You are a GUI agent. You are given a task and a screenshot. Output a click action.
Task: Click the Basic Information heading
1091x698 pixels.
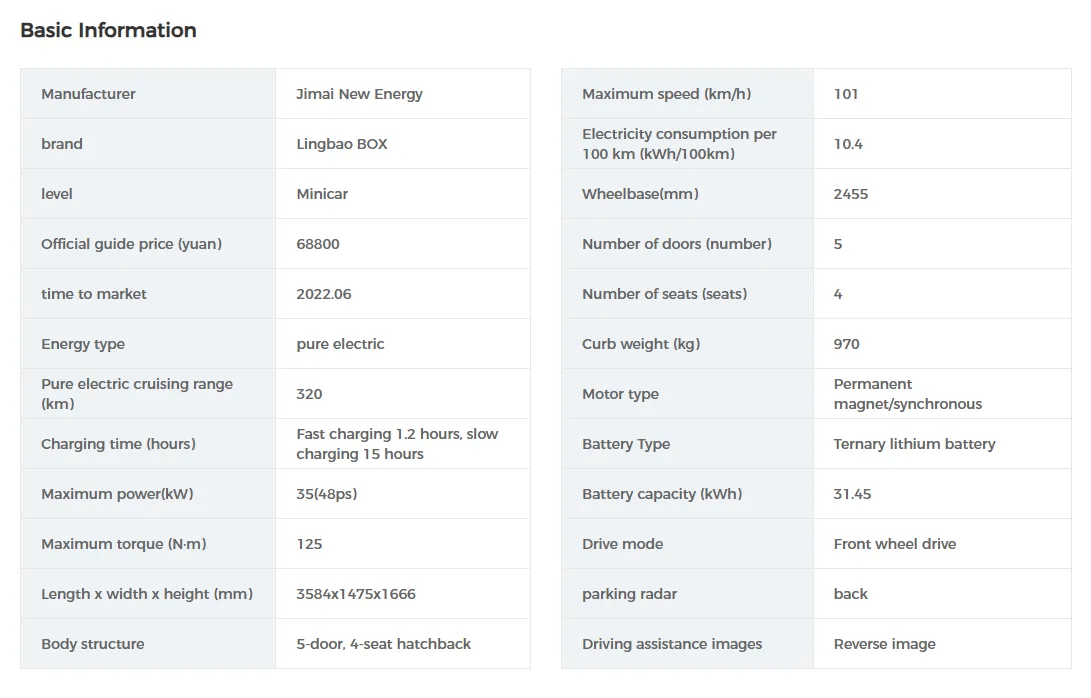pyautogui.click(x=108, y=30)
